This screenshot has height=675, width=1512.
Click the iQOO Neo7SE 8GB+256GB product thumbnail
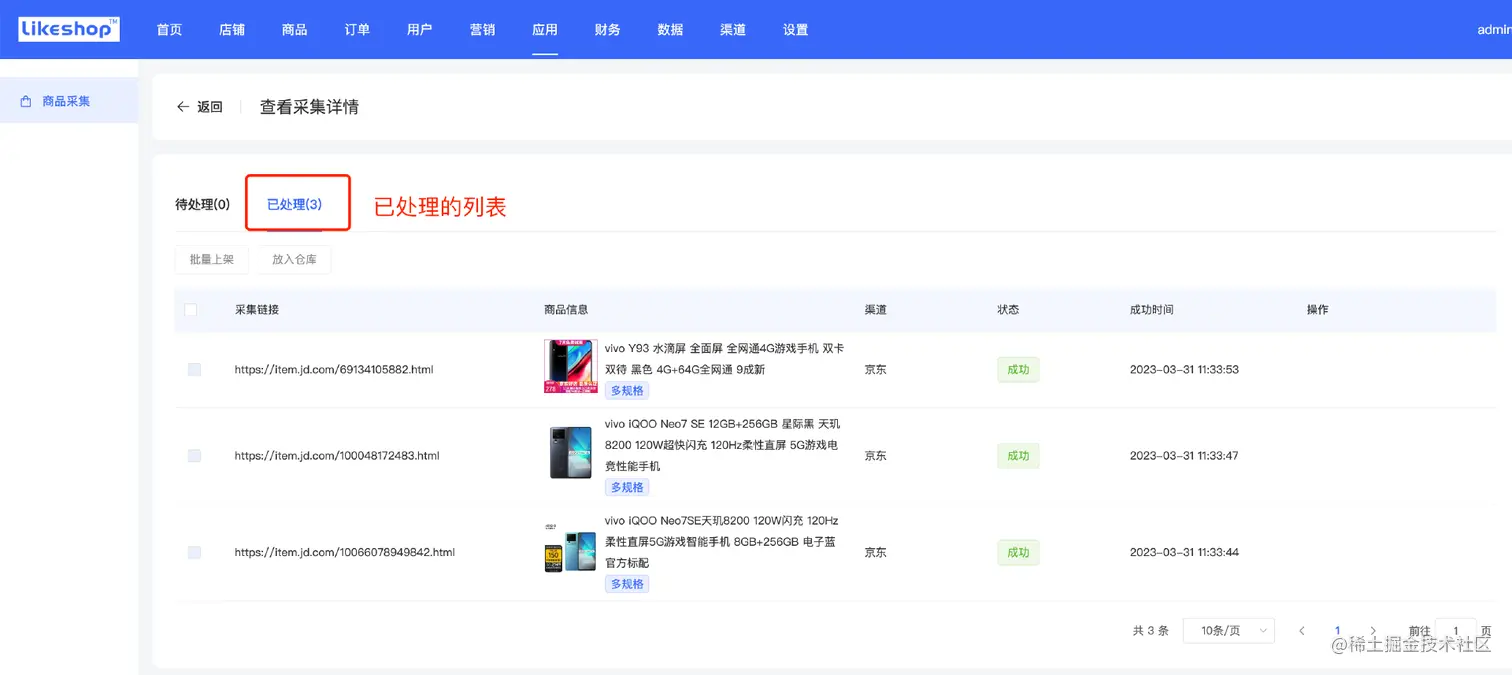(x=570, y=548)
